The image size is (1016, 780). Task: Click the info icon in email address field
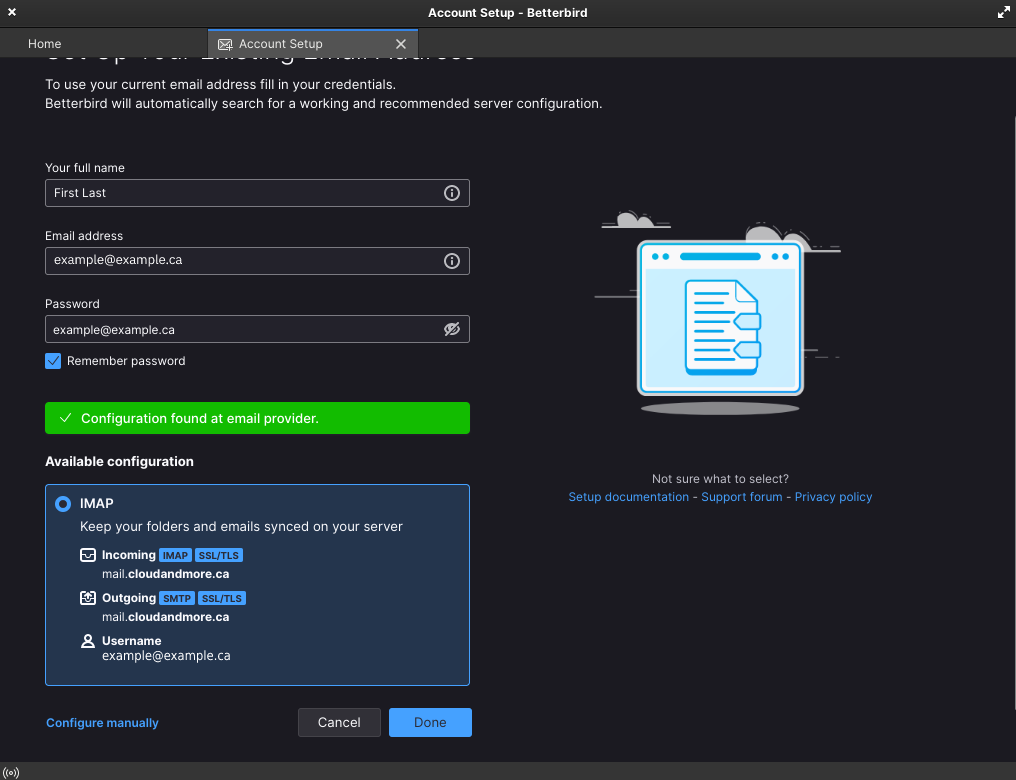coord(452,261)
